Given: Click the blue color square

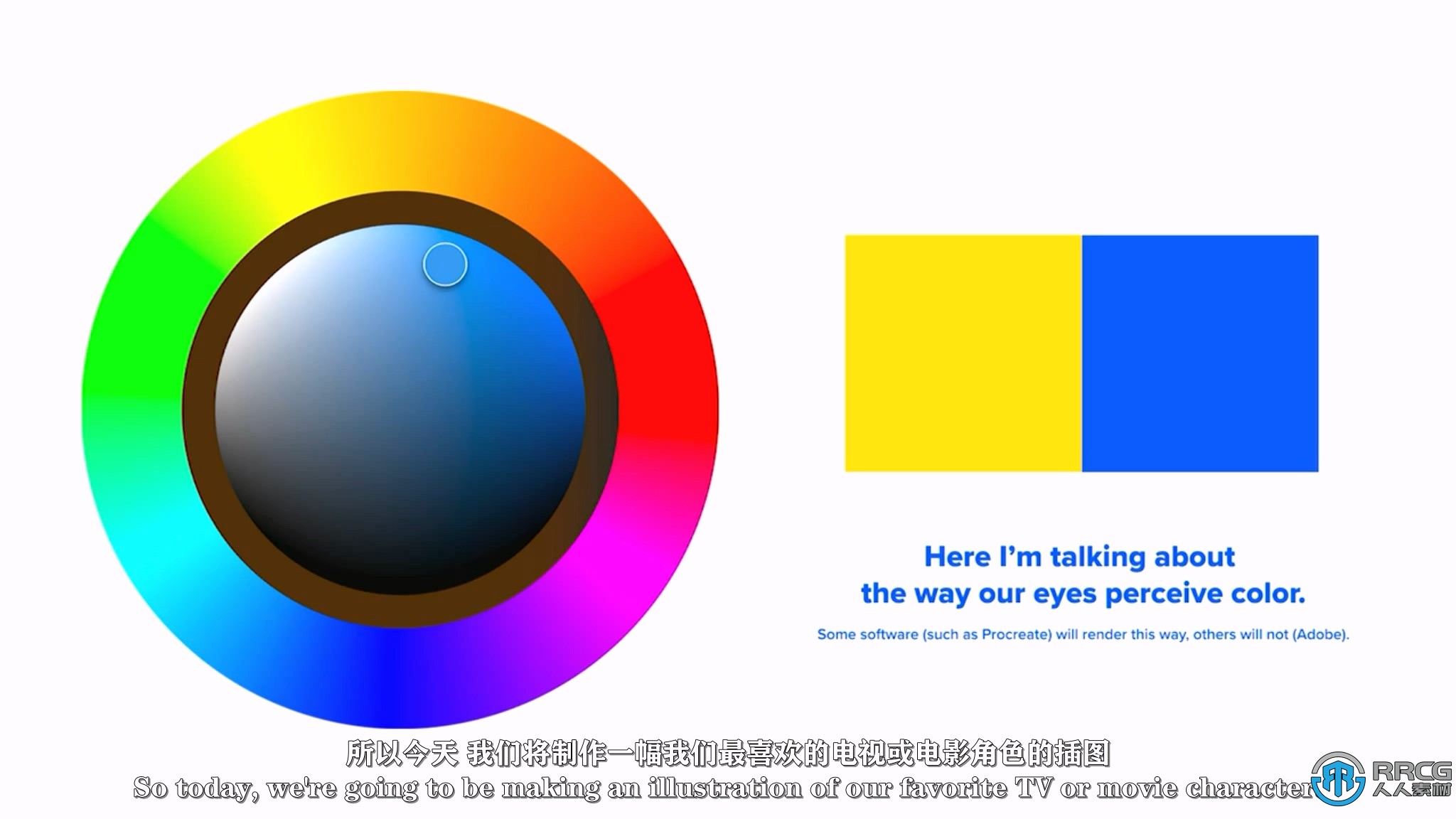Looking at the screenshot, I should tap(1200, 353).
